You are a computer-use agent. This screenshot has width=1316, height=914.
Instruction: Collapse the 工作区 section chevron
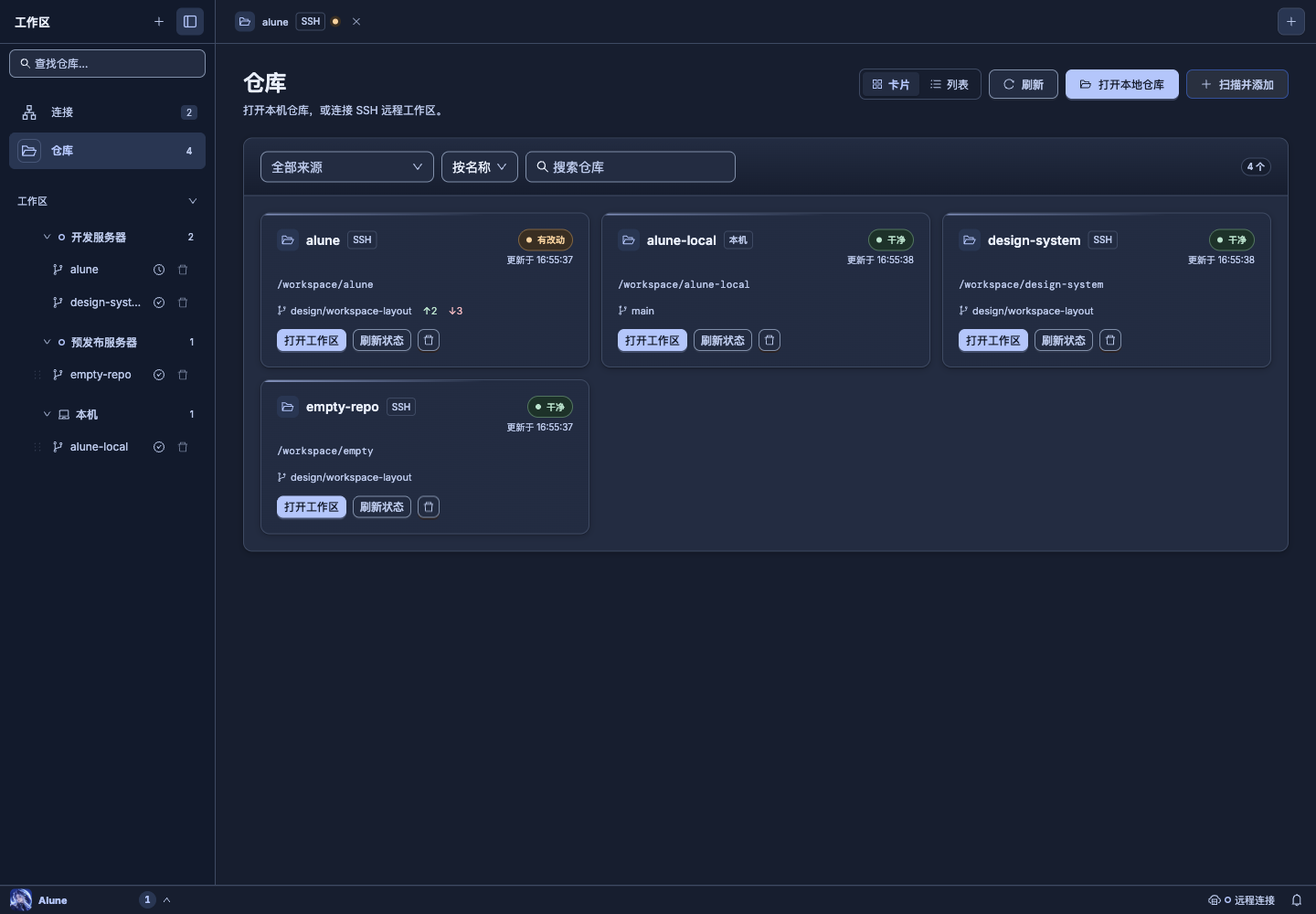pos(192,201)
